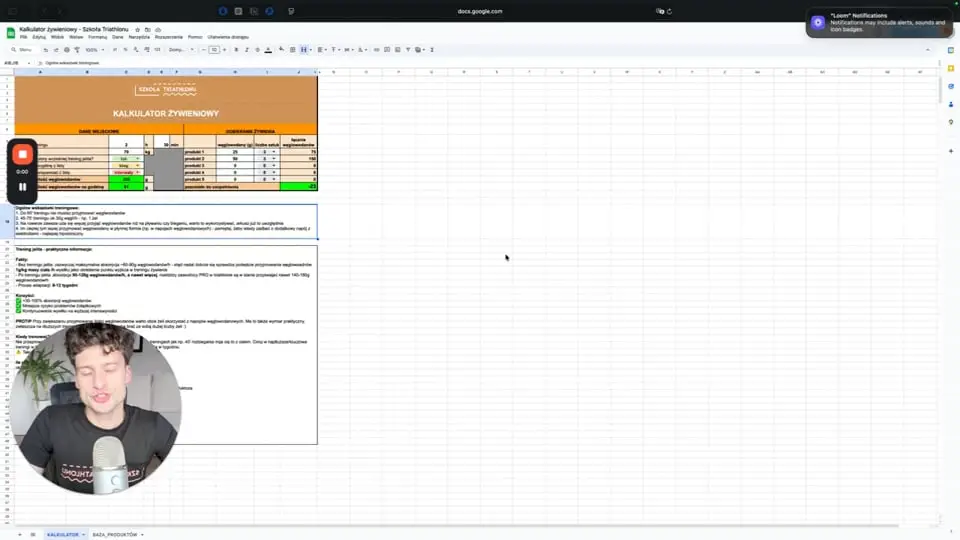The height and width of the screenshot is (540, 960).
Task: Open the fill color picker
Action: (x=281, y=50)
